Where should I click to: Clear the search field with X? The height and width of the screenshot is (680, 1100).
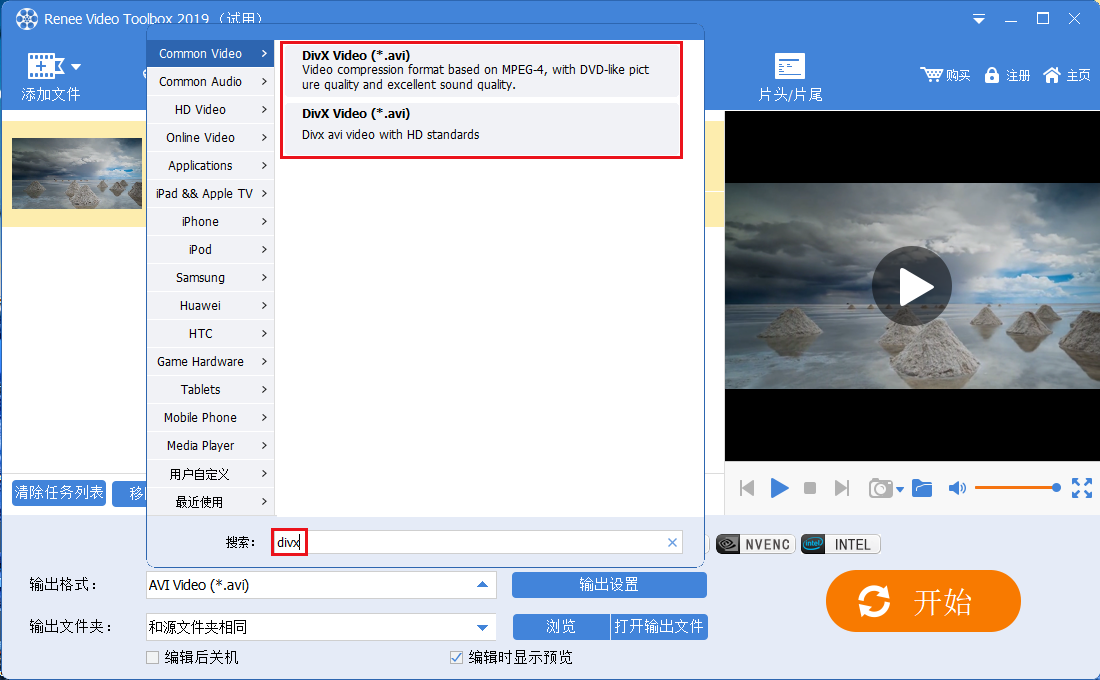672,542
